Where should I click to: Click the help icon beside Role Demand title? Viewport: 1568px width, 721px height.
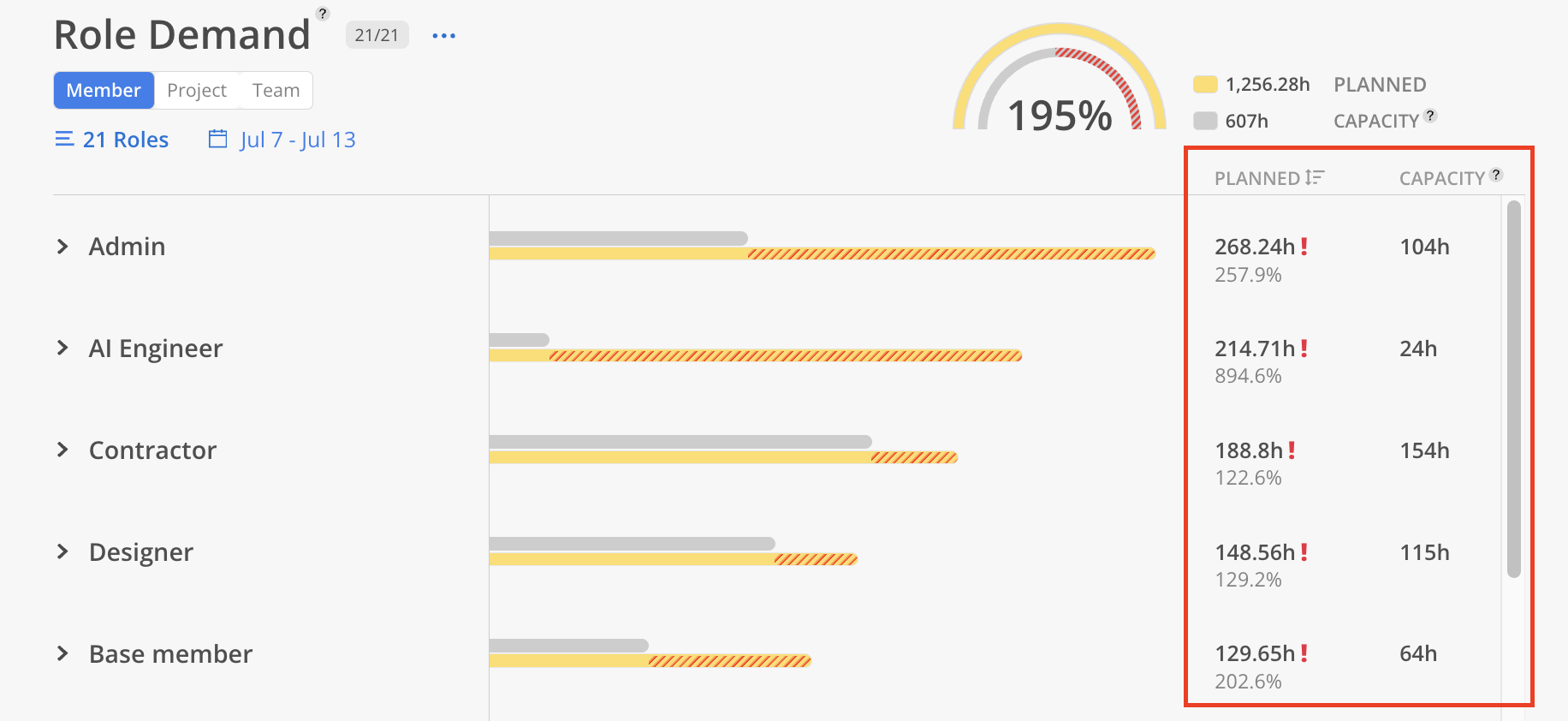(x=323, y=14)
